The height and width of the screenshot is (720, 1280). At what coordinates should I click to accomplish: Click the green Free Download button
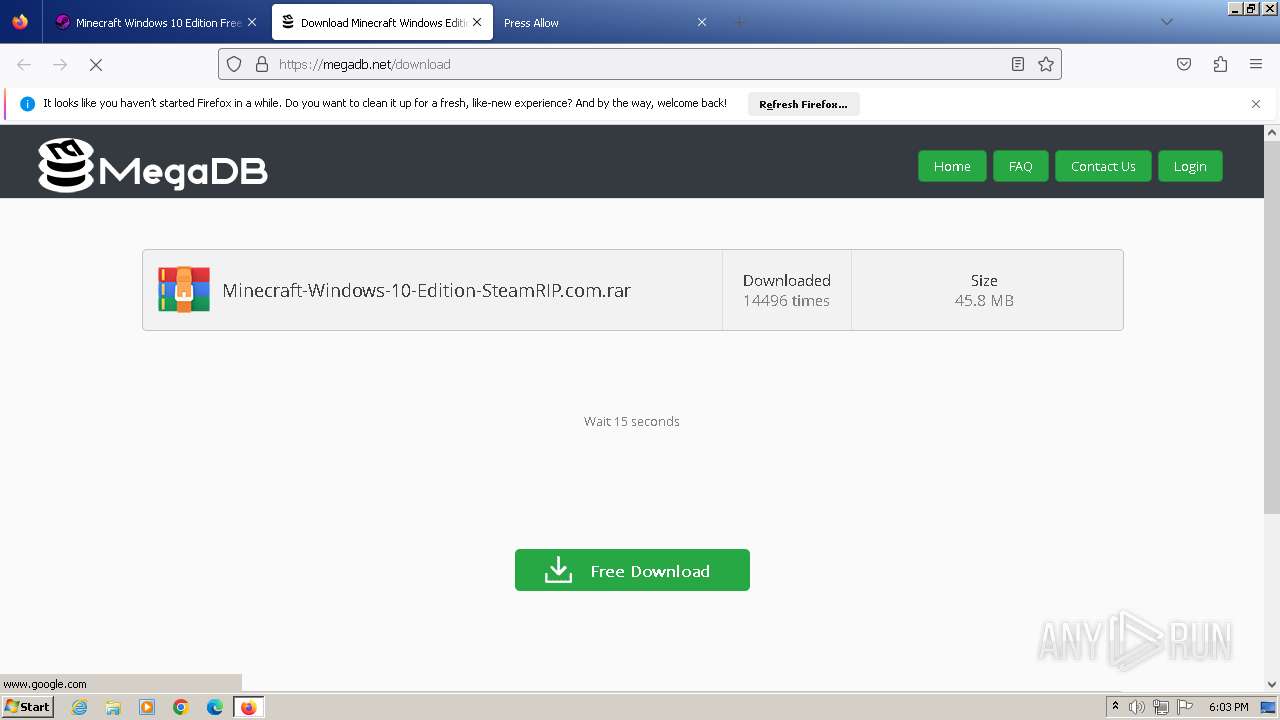632,570
